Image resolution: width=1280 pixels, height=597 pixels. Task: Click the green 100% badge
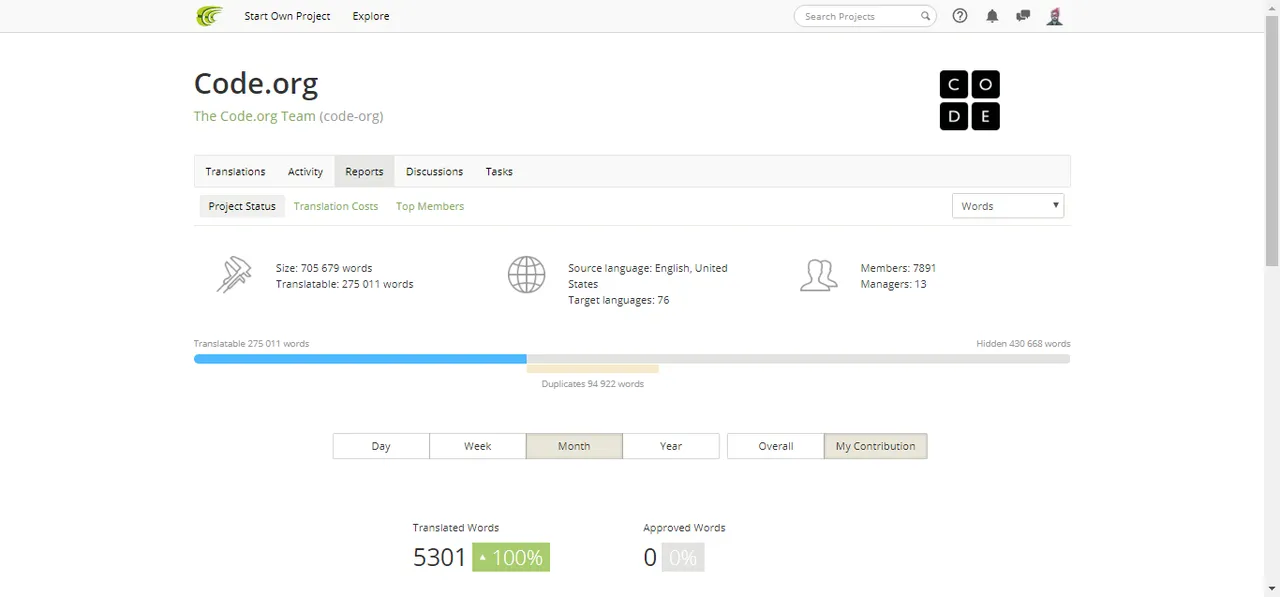[511, 557]
